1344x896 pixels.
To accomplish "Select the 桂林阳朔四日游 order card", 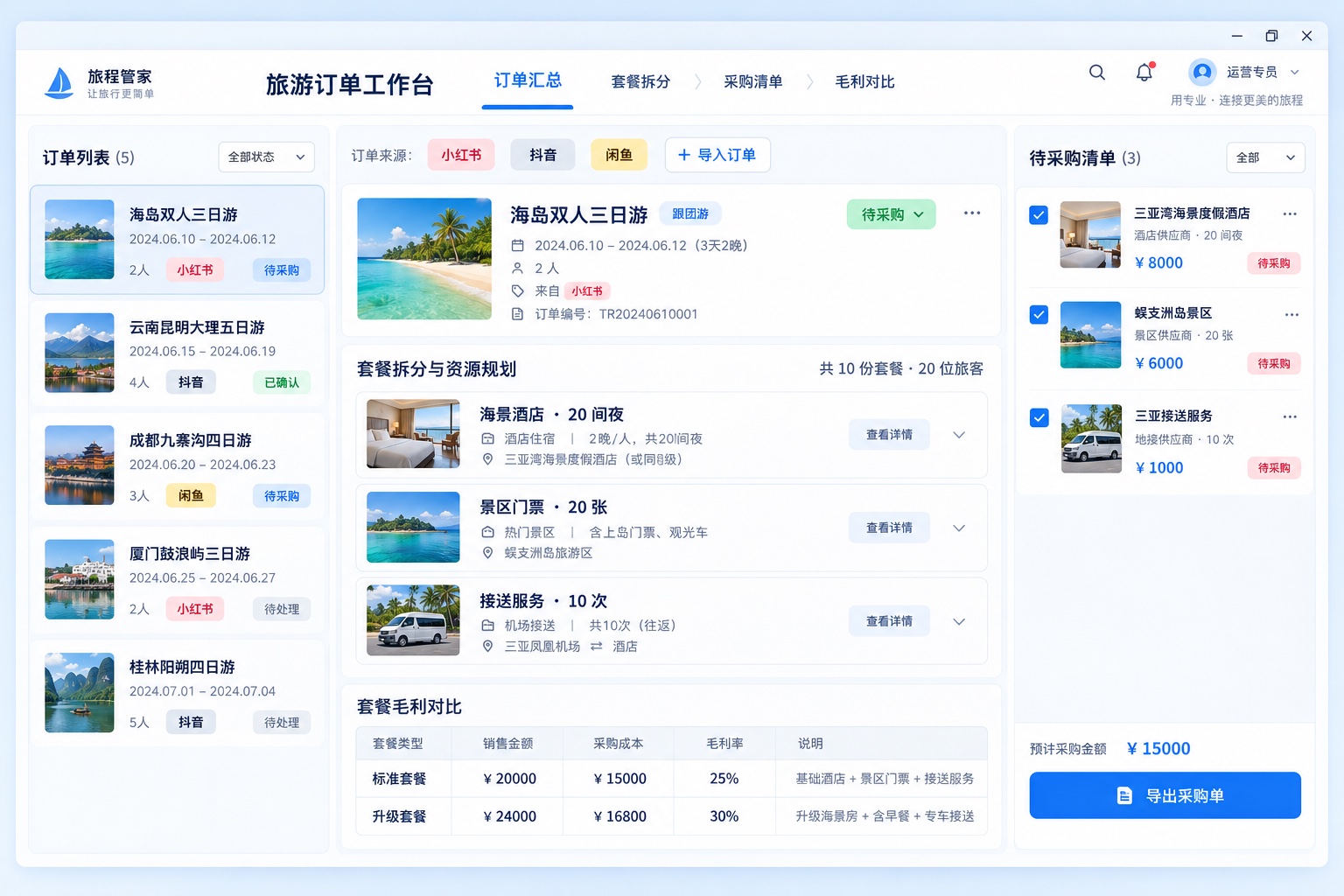I will [178, 693].
